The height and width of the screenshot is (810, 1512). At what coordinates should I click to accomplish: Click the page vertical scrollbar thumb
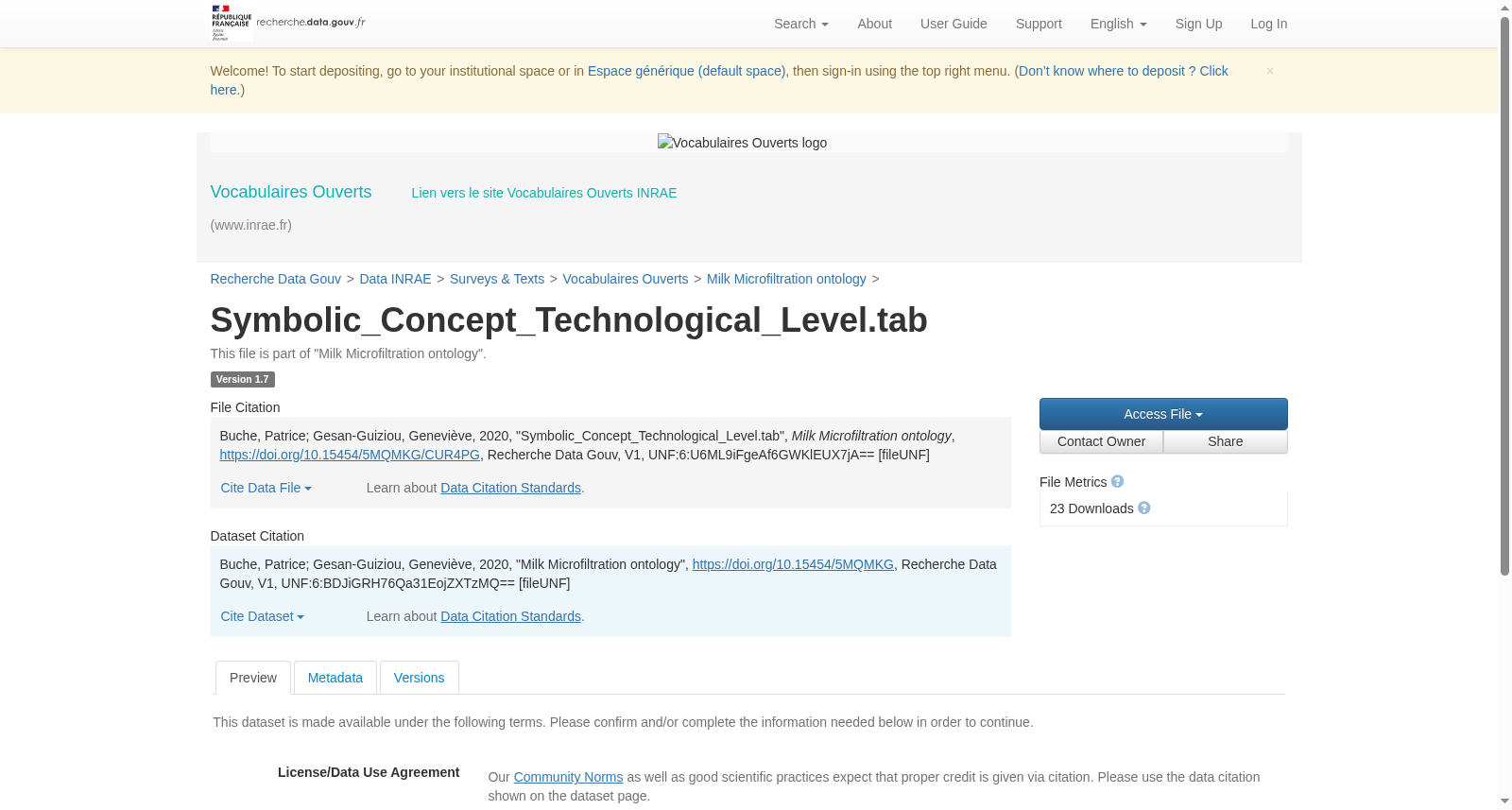(x=1504, y=296)
